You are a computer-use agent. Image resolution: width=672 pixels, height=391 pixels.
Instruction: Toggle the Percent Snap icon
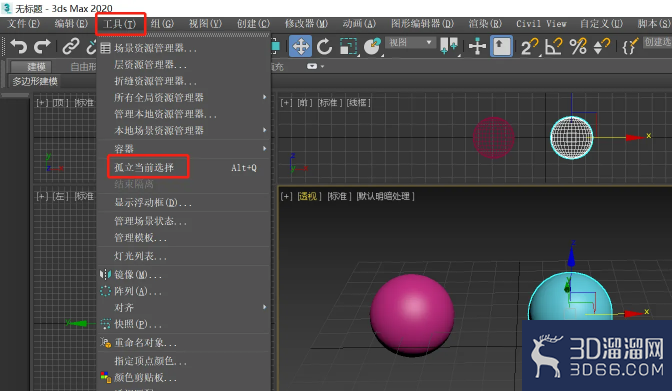coord(578,46)
